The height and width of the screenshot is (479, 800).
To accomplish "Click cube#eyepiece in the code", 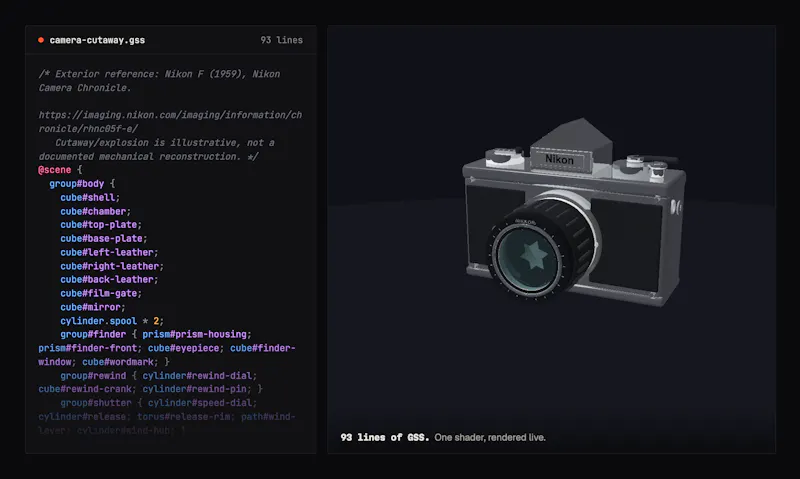I will pyautogui.click(x=184, y=348).
